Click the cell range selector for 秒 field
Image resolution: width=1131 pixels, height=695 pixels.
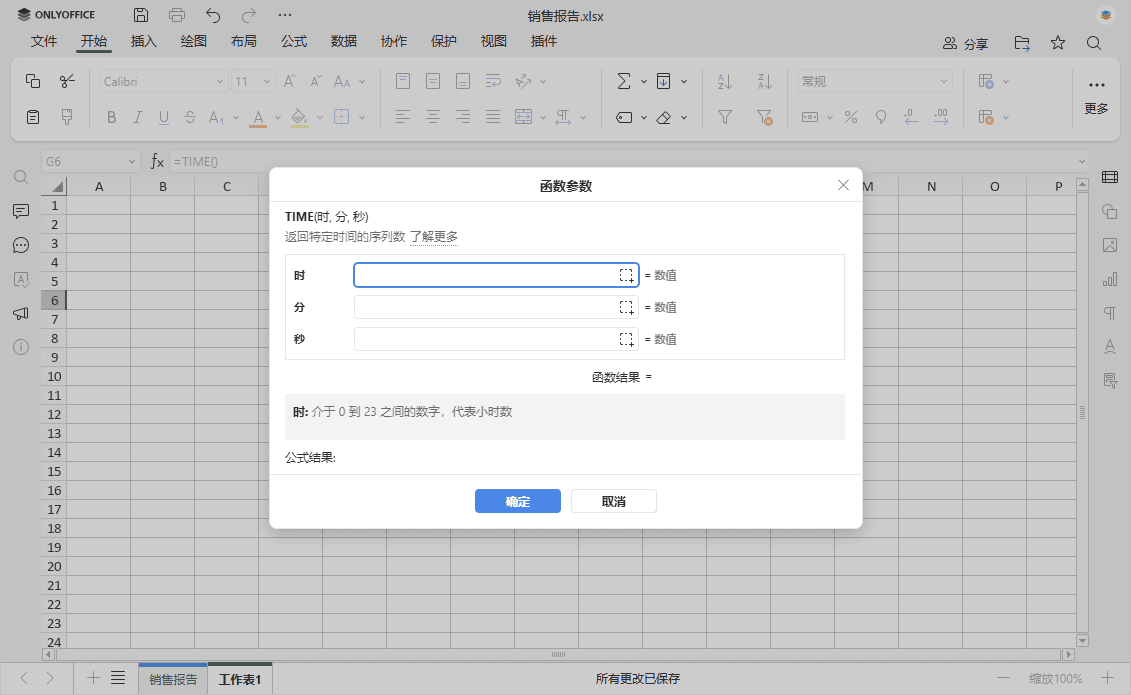626,339
